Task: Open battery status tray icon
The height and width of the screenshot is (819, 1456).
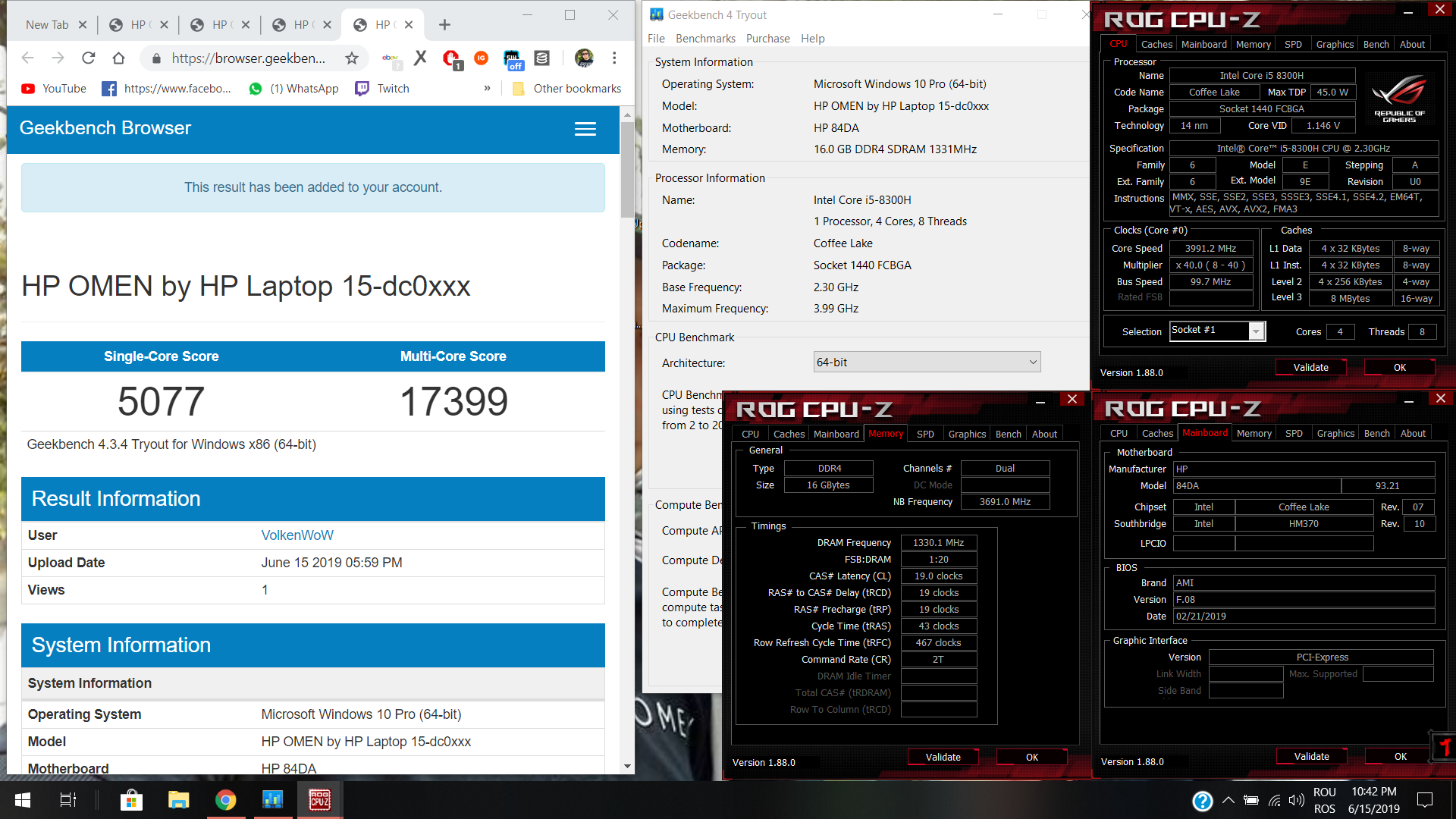Action: (x=1251, y=800)
